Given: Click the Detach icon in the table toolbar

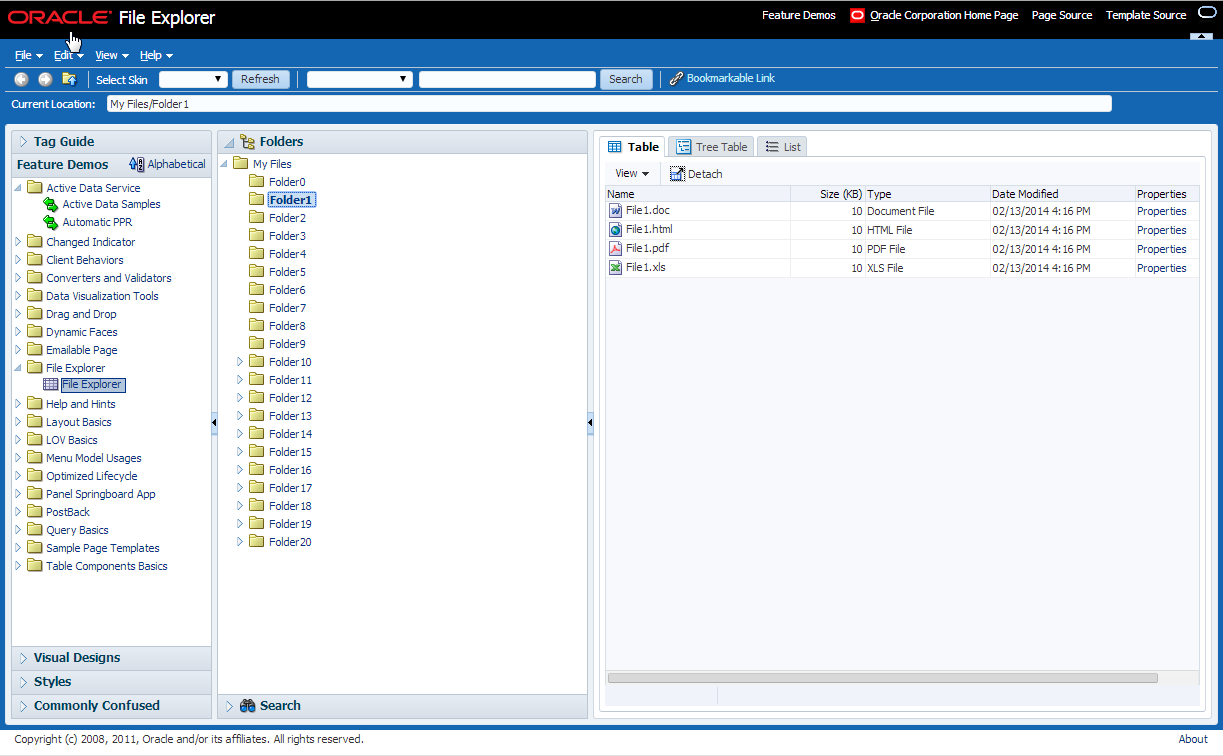Looking at the screenshot, I should click(677, 174).
